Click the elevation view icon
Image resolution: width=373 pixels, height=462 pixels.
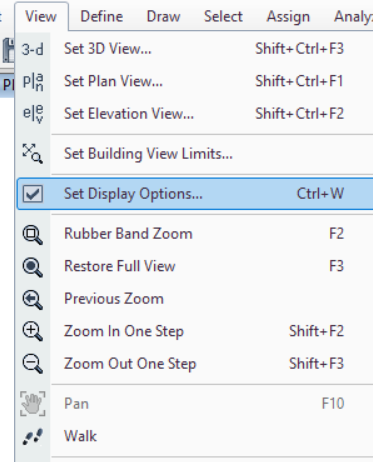pos(33,114)
